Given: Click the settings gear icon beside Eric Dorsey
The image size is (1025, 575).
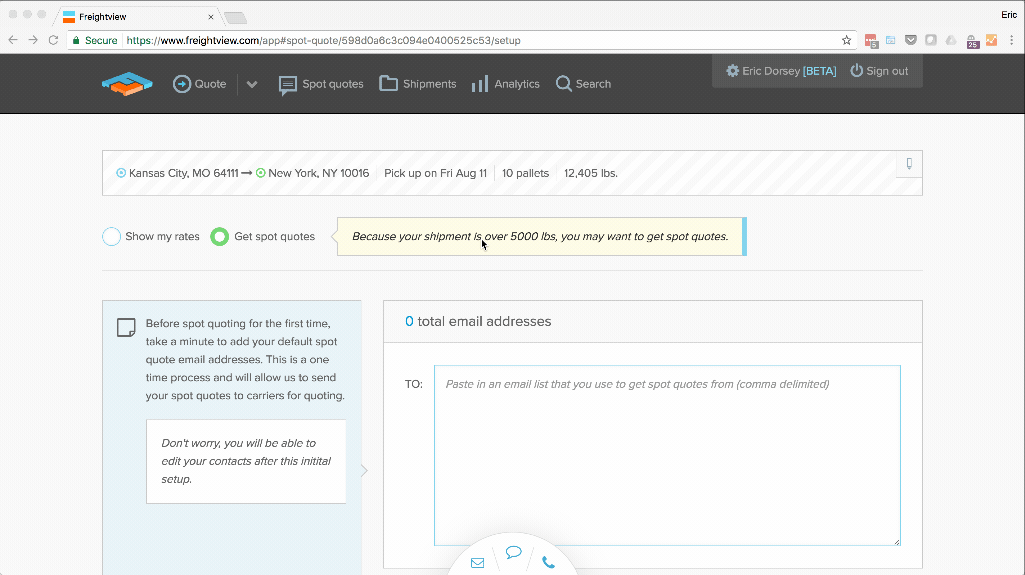Looking at the screenshot, I should pos(733,71).
